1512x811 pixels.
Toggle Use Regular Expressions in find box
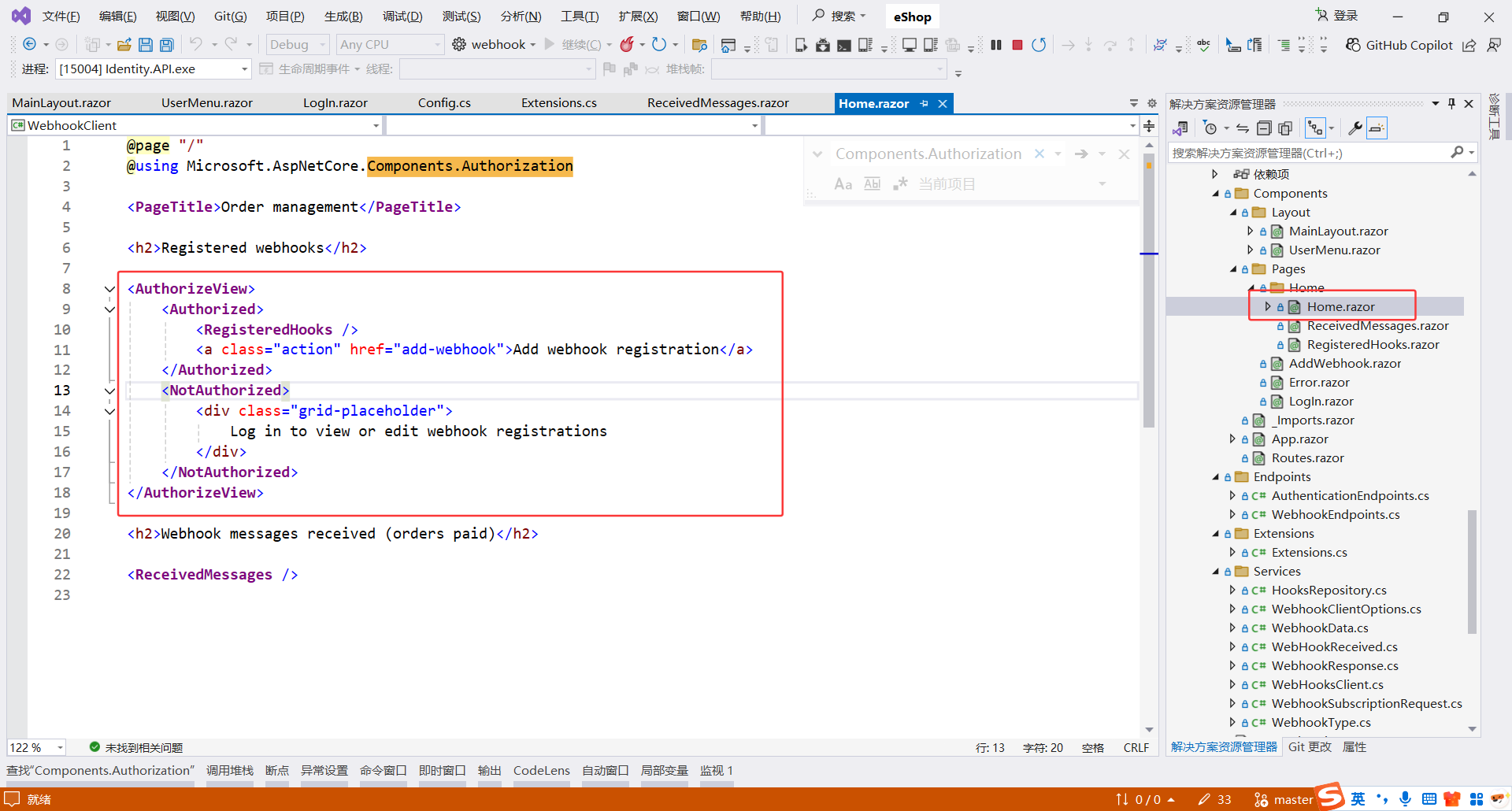pyautogui.click(x=900, y=183)
